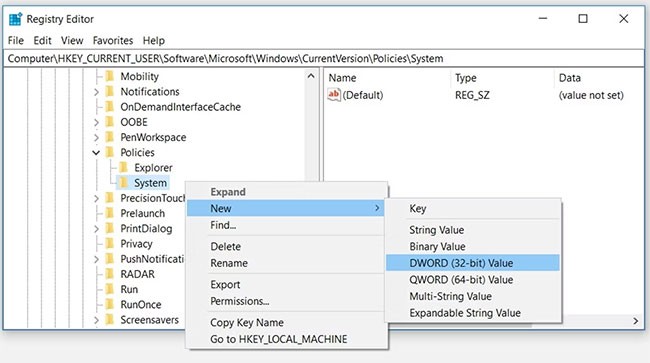
Task: Select QWORD (64-bit) Value
Action: coord(473,280)
